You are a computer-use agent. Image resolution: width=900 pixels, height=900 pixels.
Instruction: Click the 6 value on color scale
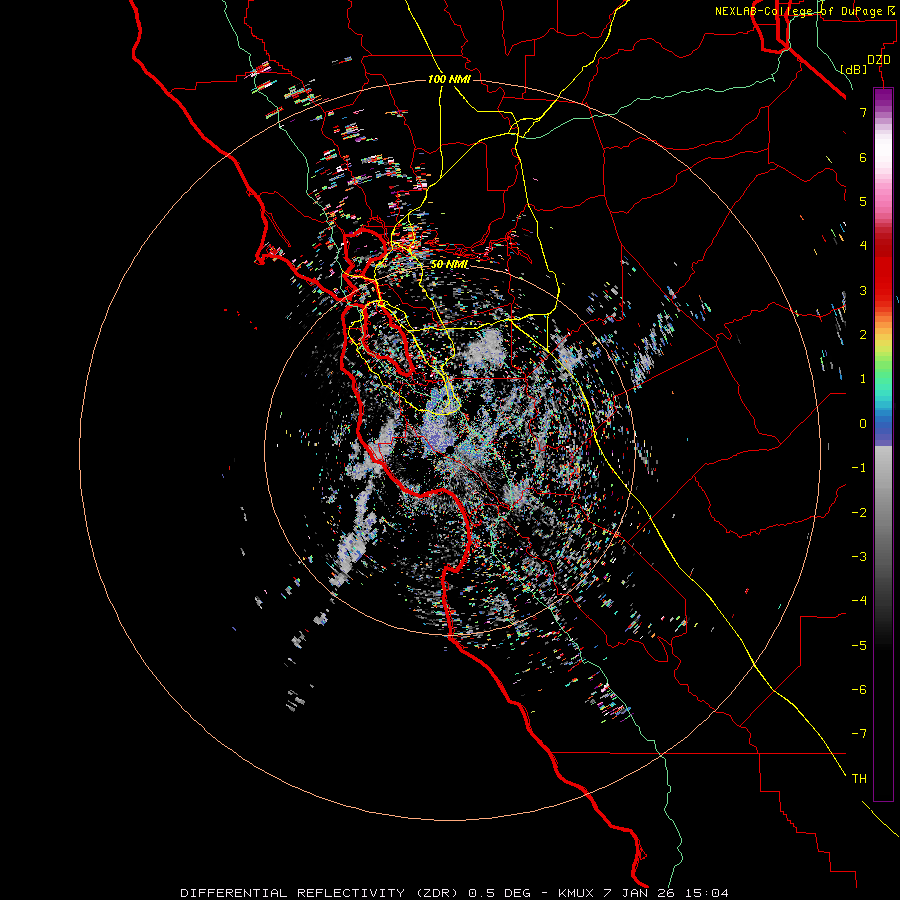click(x=863, y=157)
